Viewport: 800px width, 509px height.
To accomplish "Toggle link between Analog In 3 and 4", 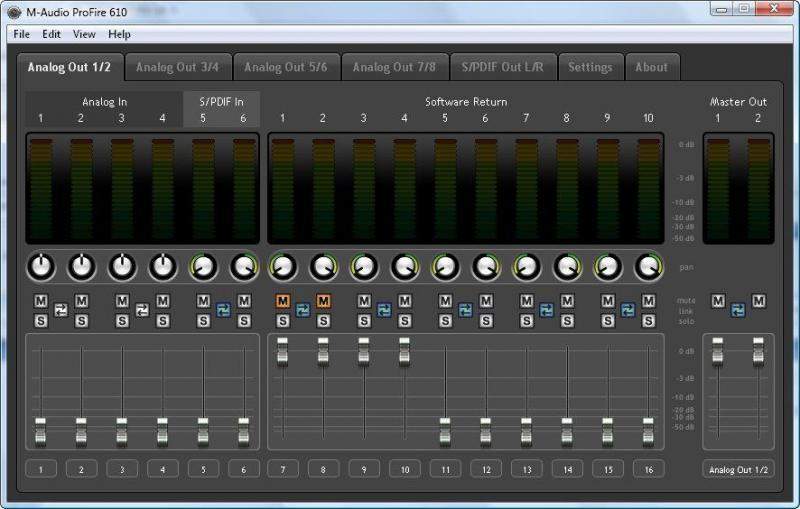I will 142,310.
